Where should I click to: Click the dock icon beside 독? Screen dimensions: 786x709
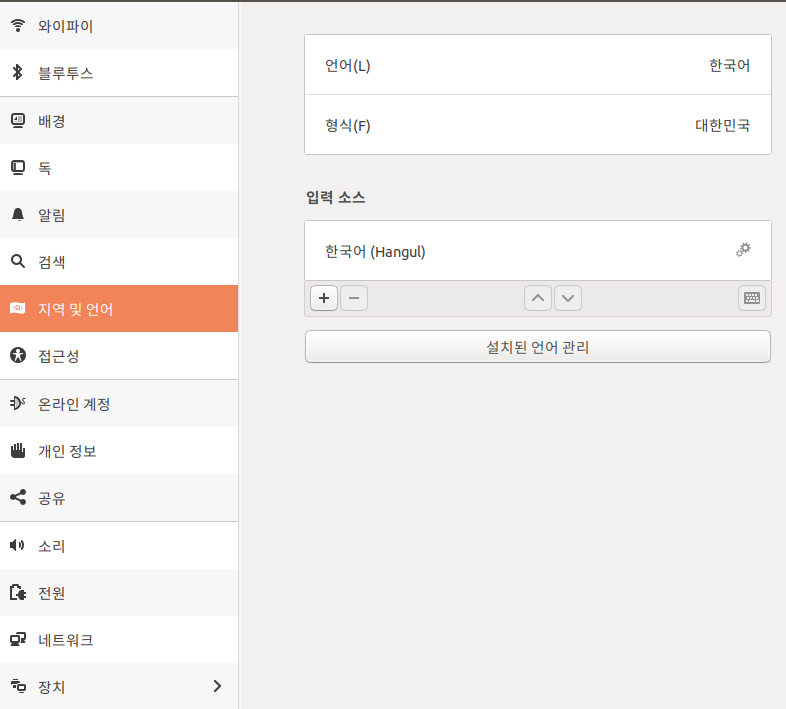coord(18,167)
